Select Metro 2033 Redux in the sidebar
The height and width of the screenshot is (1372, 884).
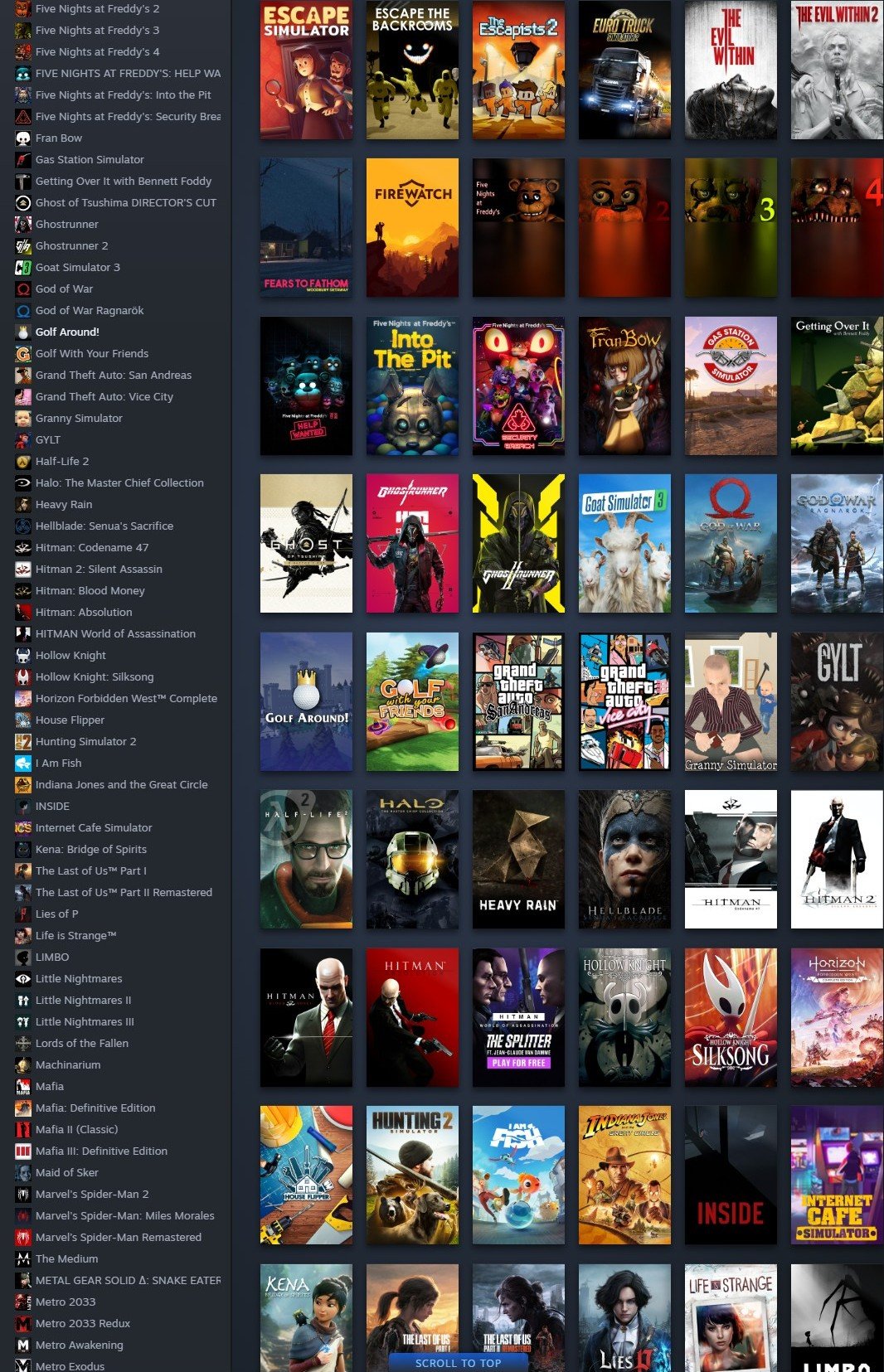pos(82,1324)
